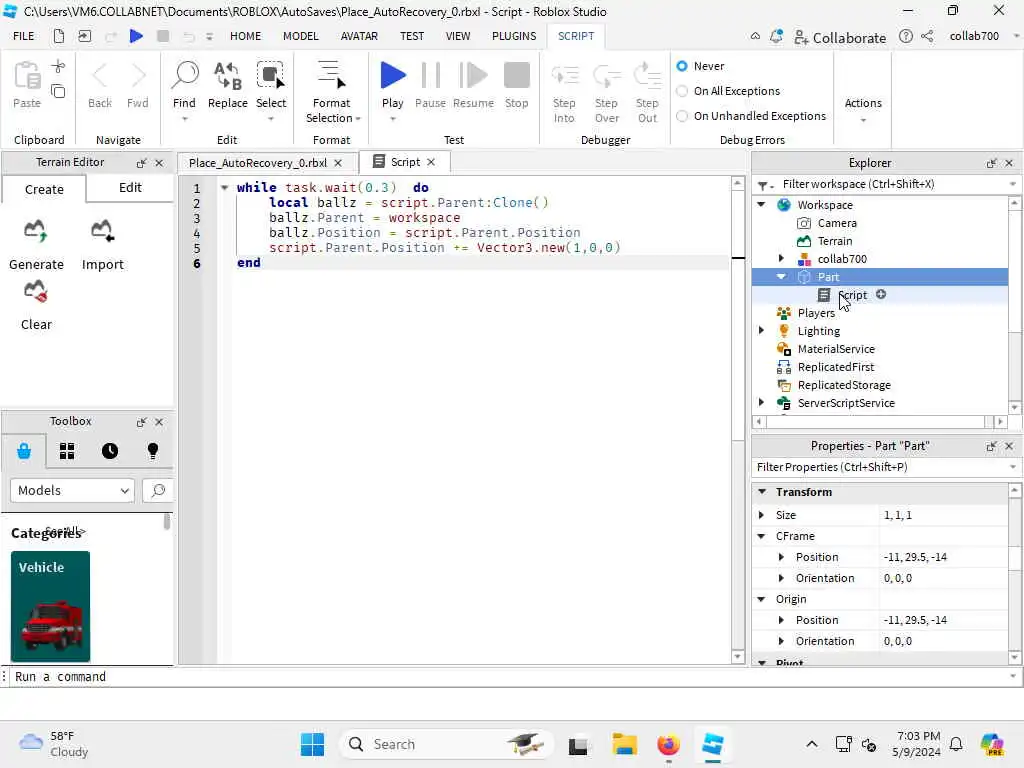The width and height of the screenshot is (1024, 768).
Task: Expand Orientation under CFrame
Action: pyautogui.click(x=781, y=578)
